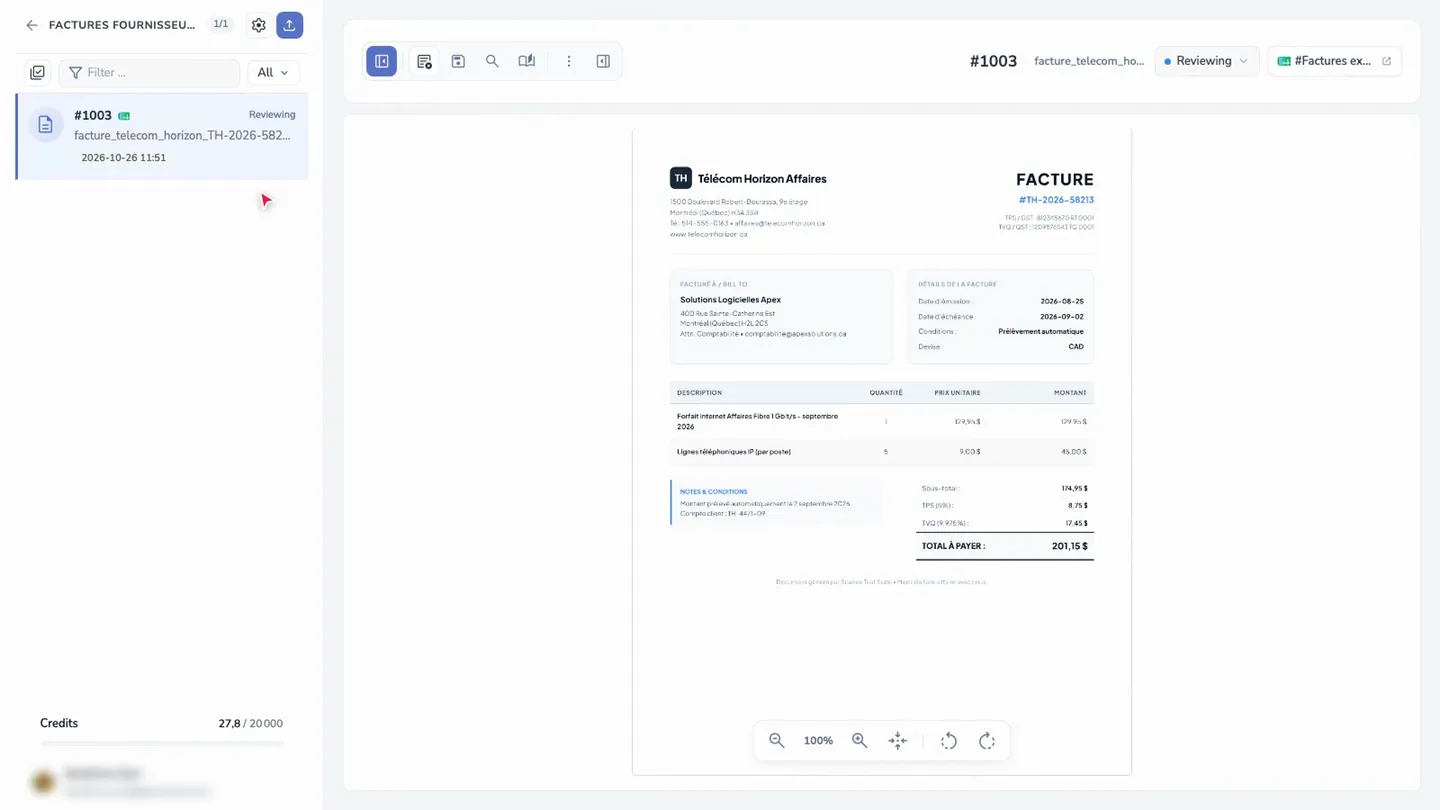Click the Télécom Horizon Affaires company name
The height and width of the screenshot is (810, 1440).
762,179
